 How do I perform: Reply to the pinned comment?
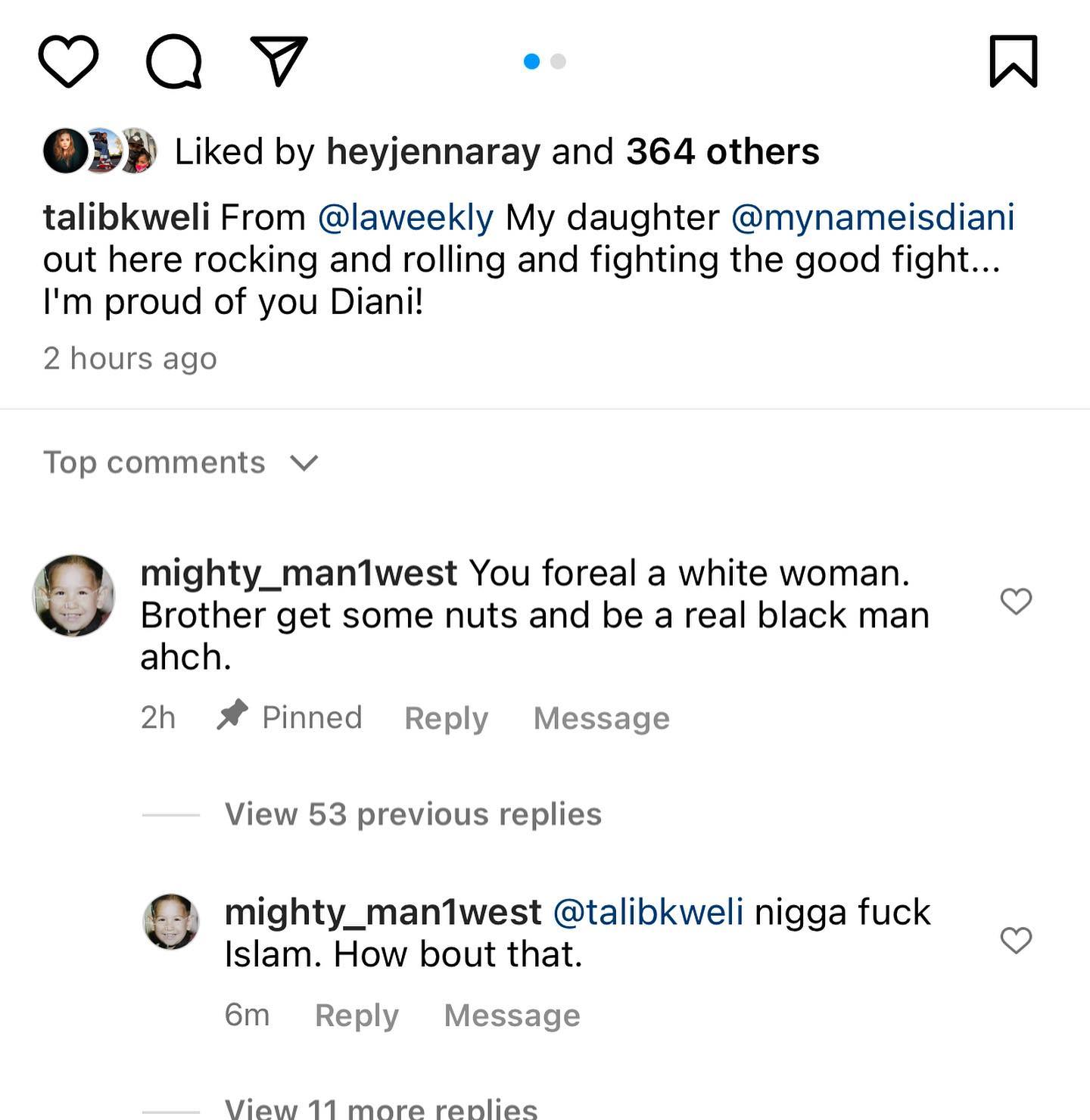446,718
